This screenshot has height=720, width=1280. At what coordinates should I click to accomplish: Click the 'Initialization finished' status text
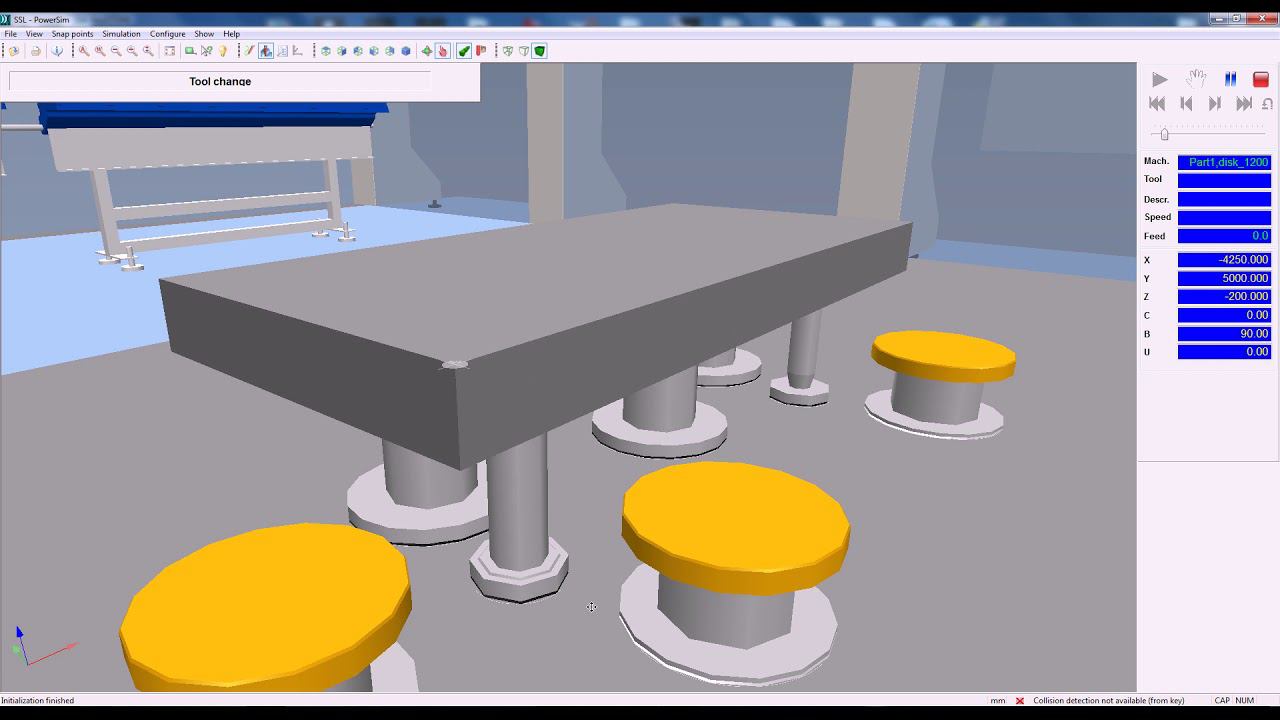click(38, 701)
